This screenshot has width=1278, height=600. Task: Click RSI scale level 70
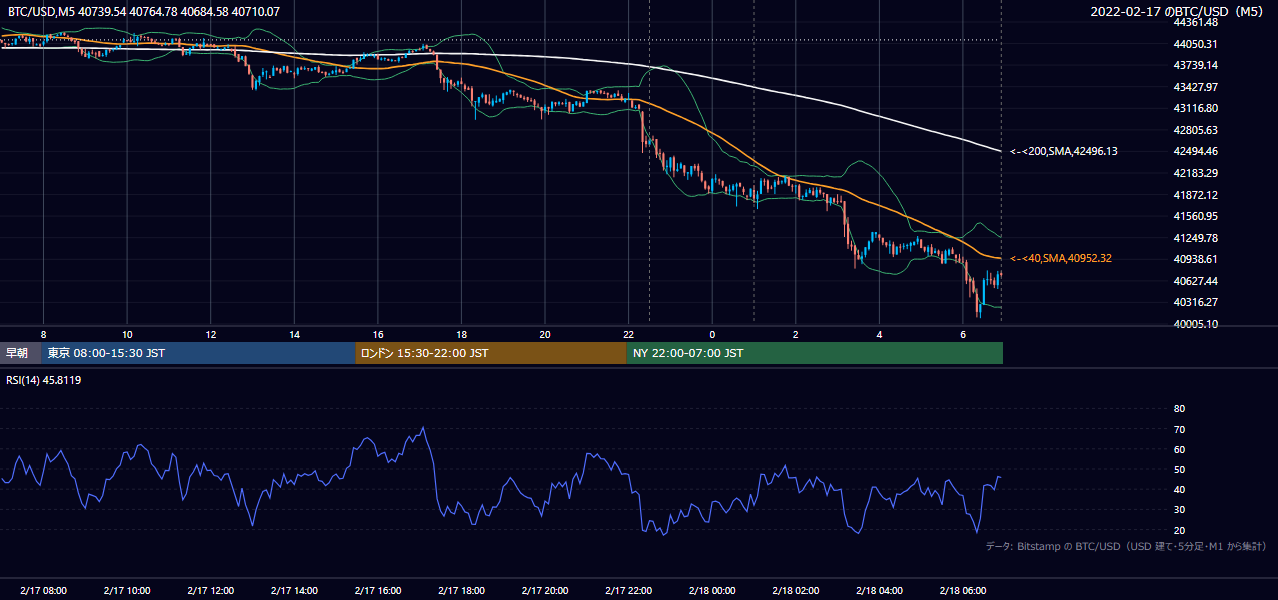point(1179,429)
